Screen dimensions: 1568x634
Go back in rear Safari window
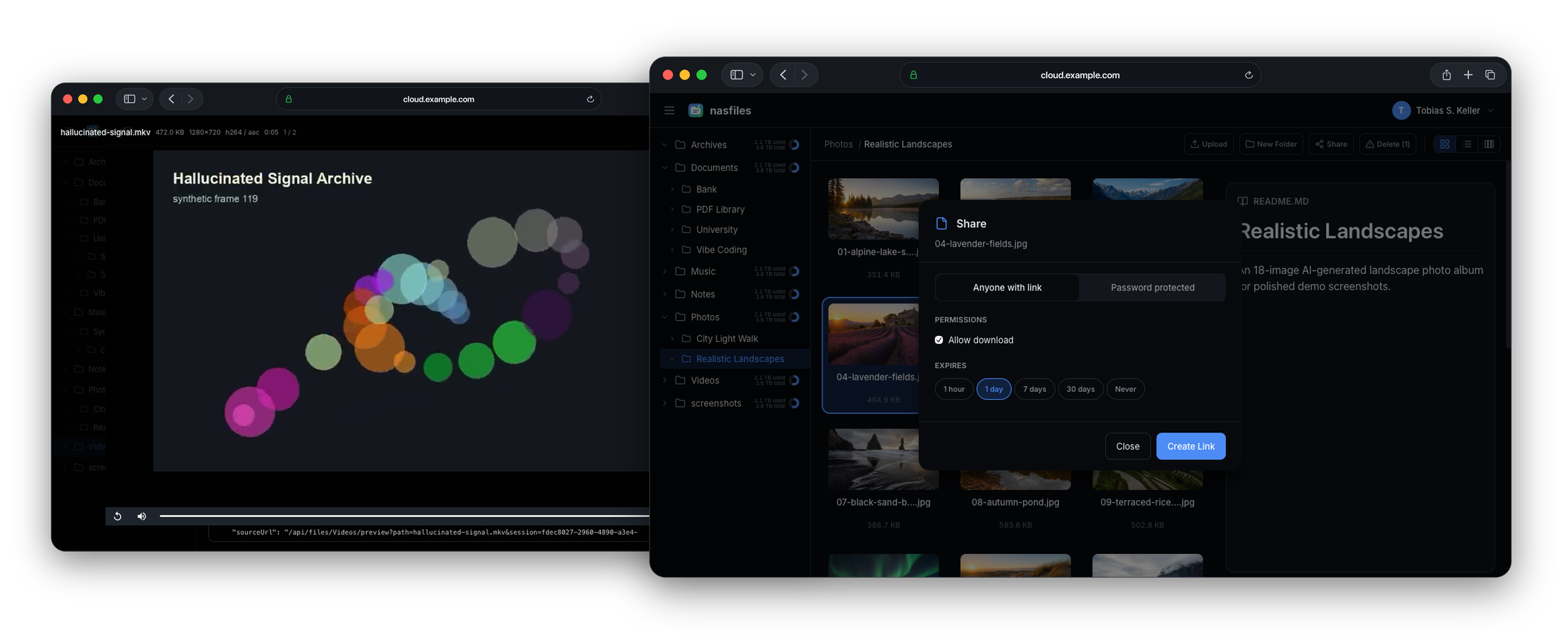[x=171, y=99]
